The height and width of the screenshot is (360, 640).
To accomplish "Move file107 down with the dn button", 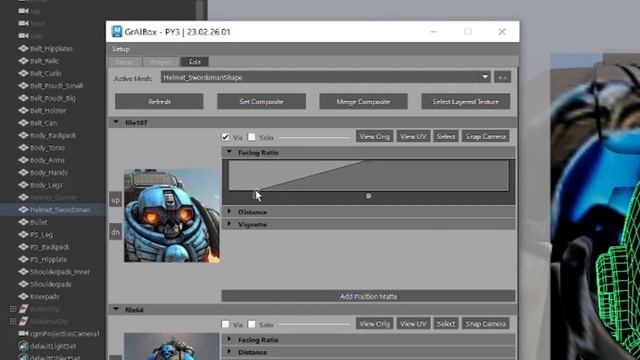I will 116,232.
